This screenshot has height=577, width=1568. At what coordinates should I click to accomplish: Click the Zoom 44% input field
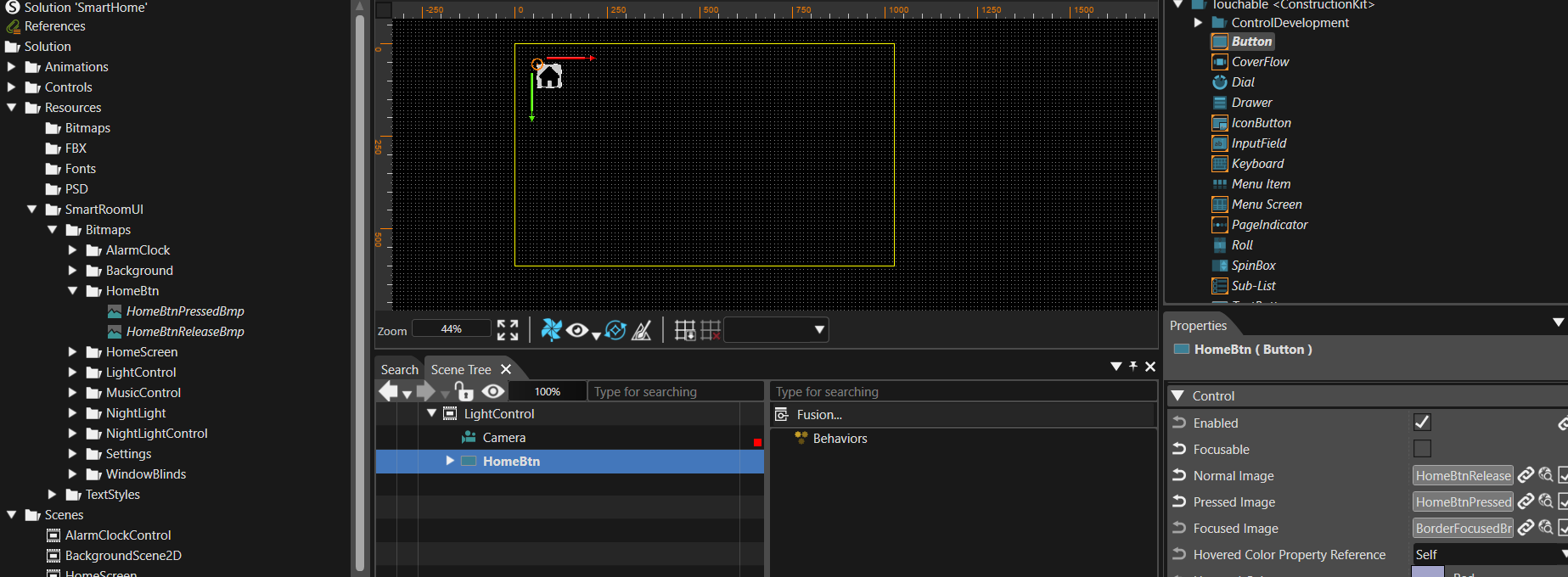click(x=452, y=328)
